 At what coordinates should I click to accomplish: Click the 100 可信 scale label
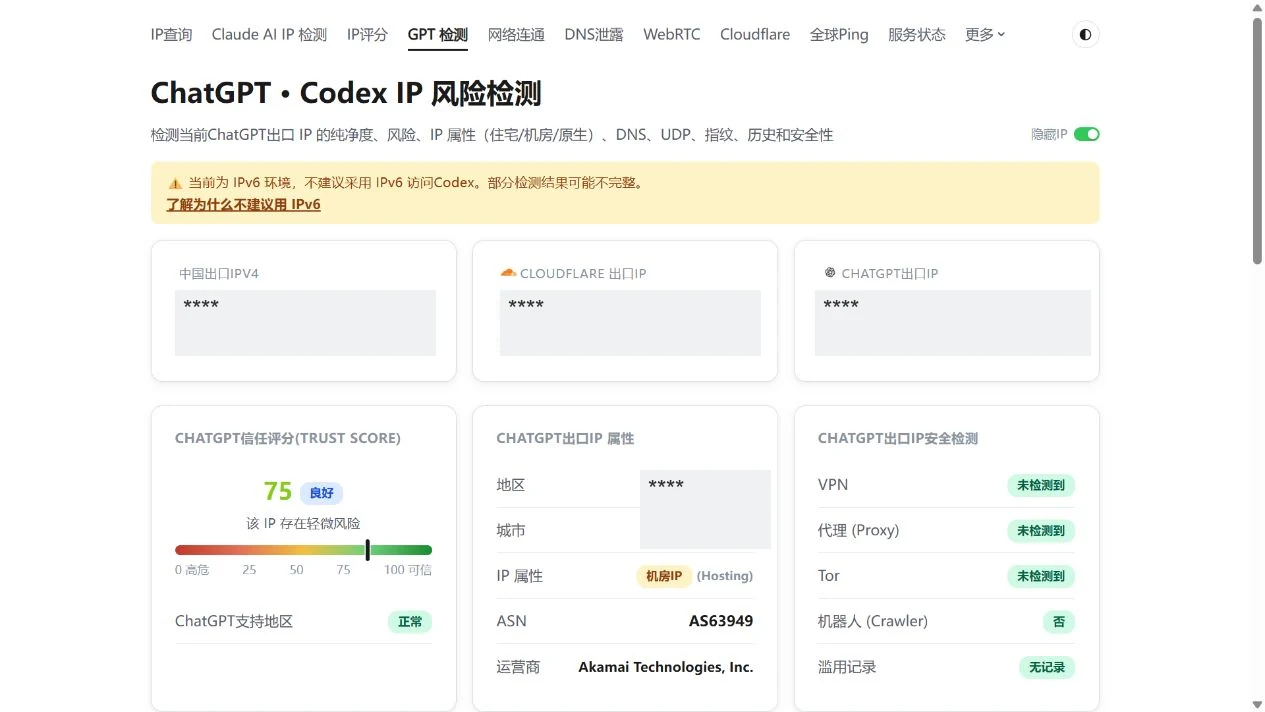click(x=408, y=570)
